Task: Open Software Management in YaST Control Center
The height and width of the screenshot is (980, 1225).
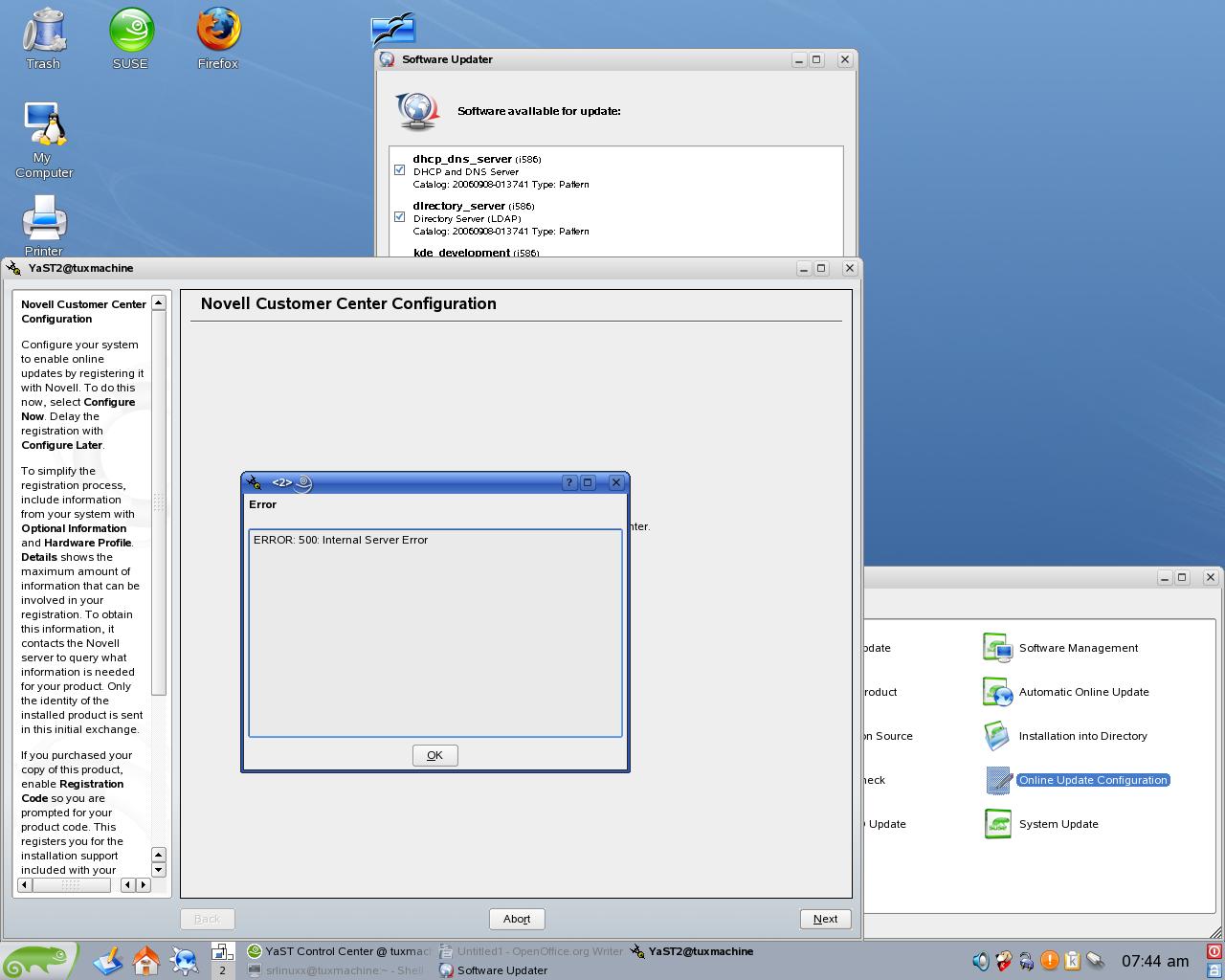Action: tap(1060, 648)
